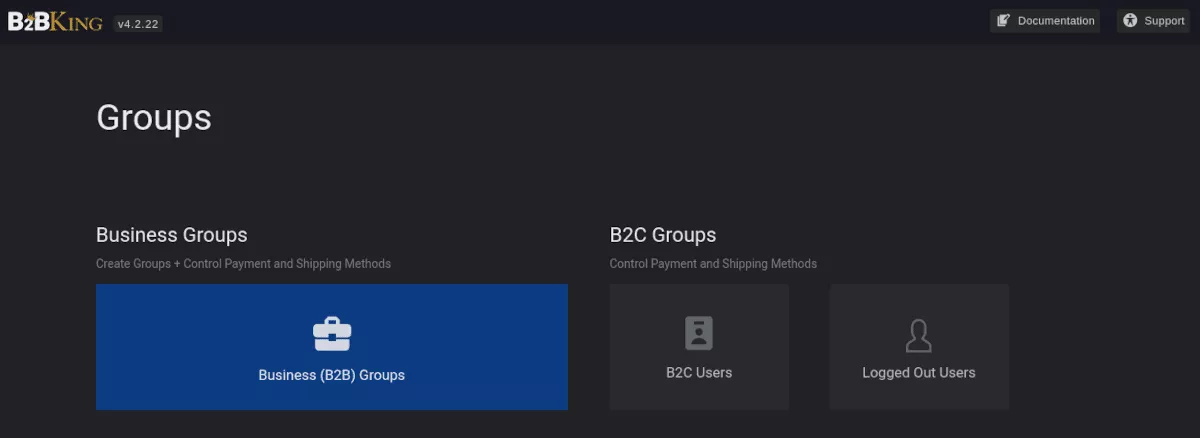Click the Business Groups section heading
This screenshot has height=438, width=1200.
pyautogui.click(x=172, y=236)
